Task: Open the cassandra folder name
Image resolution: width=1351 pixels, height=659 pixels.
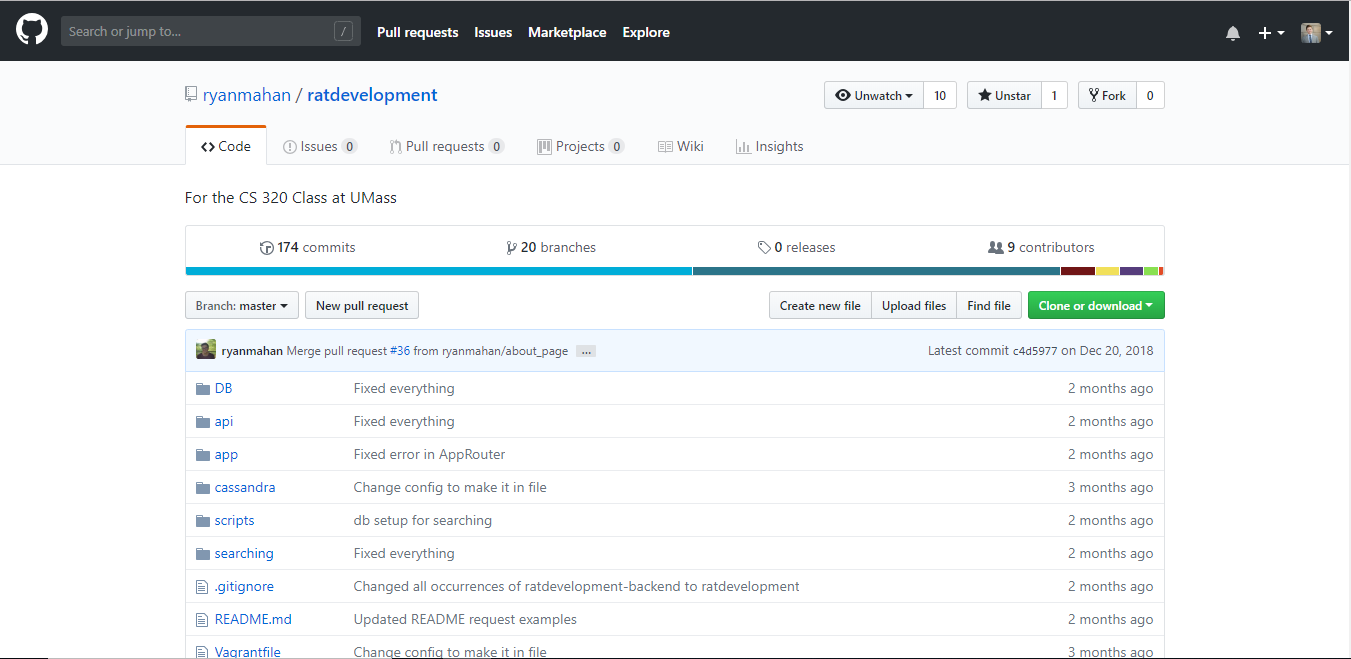Action: coord(245,487)
